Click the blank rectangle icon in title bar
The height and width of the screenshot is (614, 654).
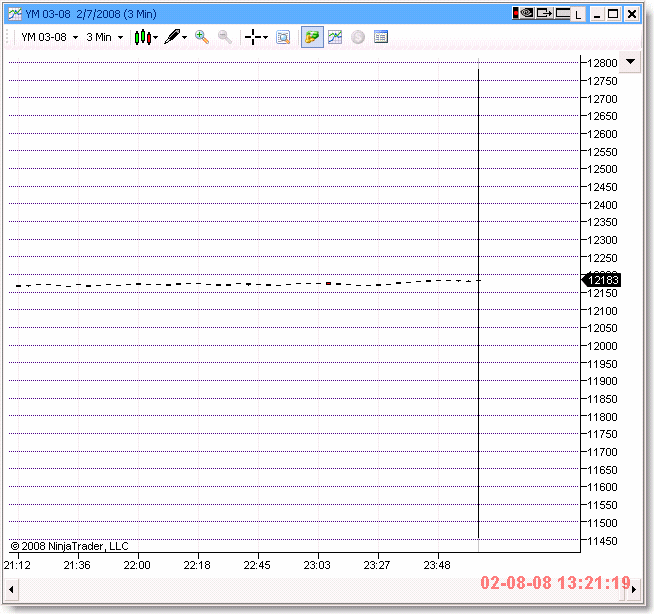click(563, 13)
